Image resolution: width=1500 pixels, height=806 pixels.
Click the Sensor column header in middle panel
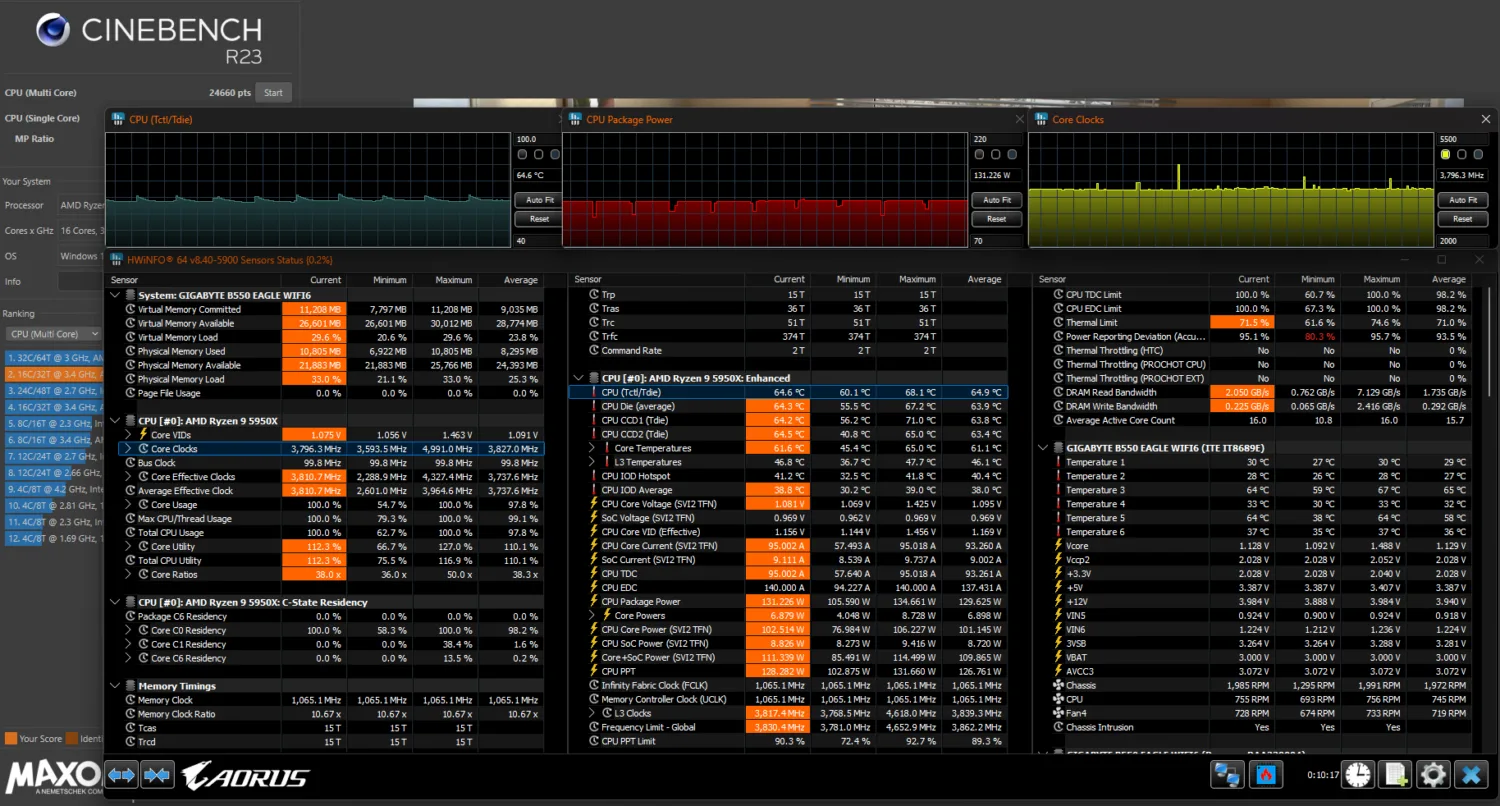pyautogui.click(x=588, y=280)
